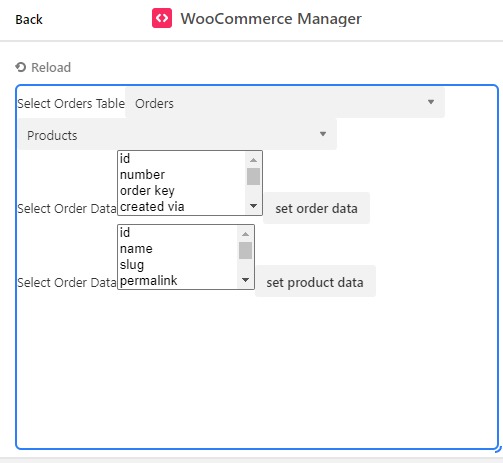The width and height of the screenshot is (503, 463).
Task: Select 'created via' in order data list
Action: click(x=182, y=207)
